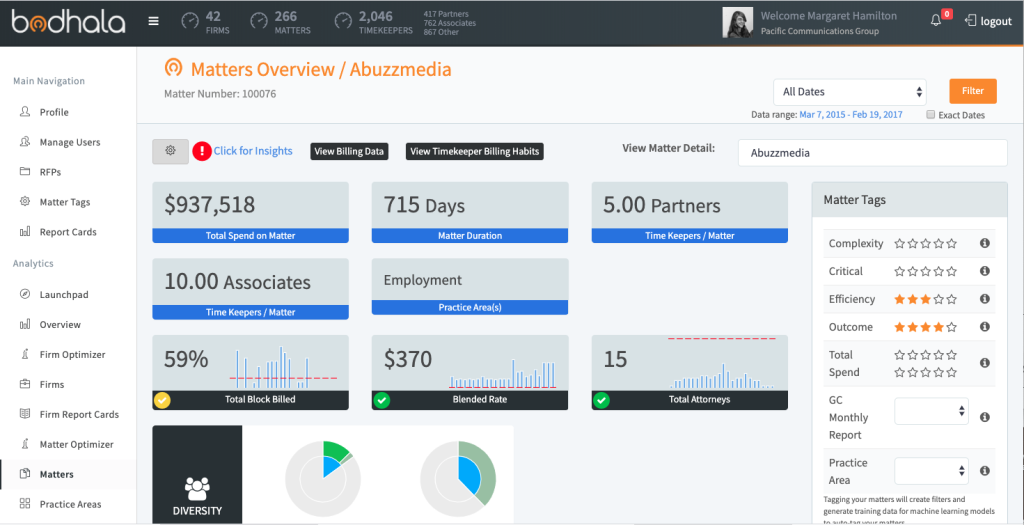The image size is (1024, 525).
Task: Click the GC Monthly Report info icon
Action: tap(985, 417)
